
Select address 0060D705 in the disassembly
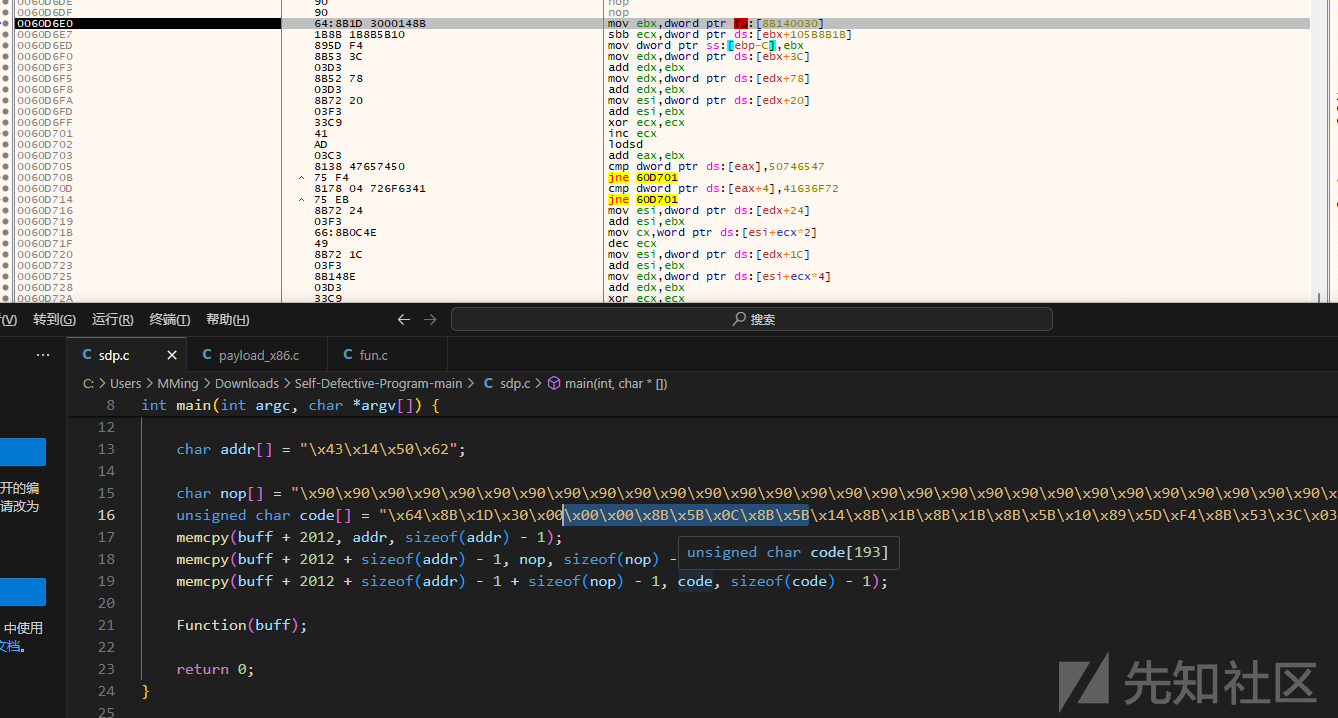pos(44,166)
